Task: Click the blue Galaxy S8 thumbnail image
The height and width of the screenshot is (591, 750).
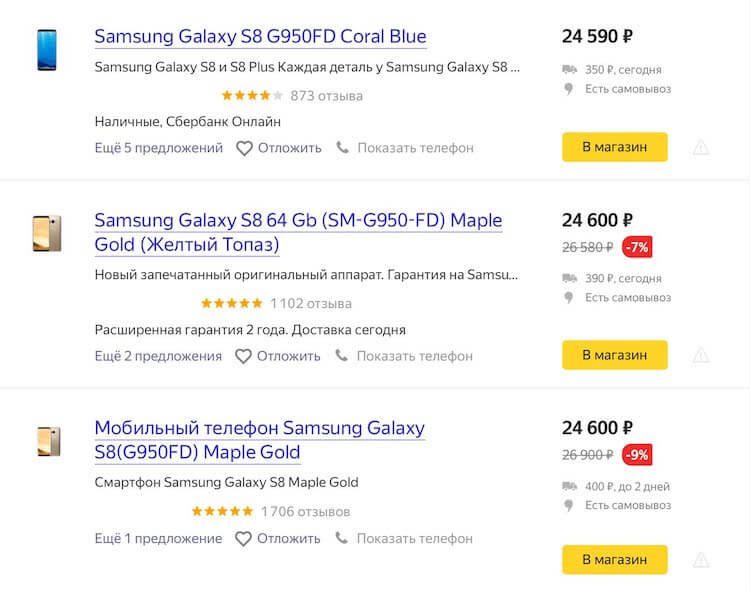Action: (46, 50)
